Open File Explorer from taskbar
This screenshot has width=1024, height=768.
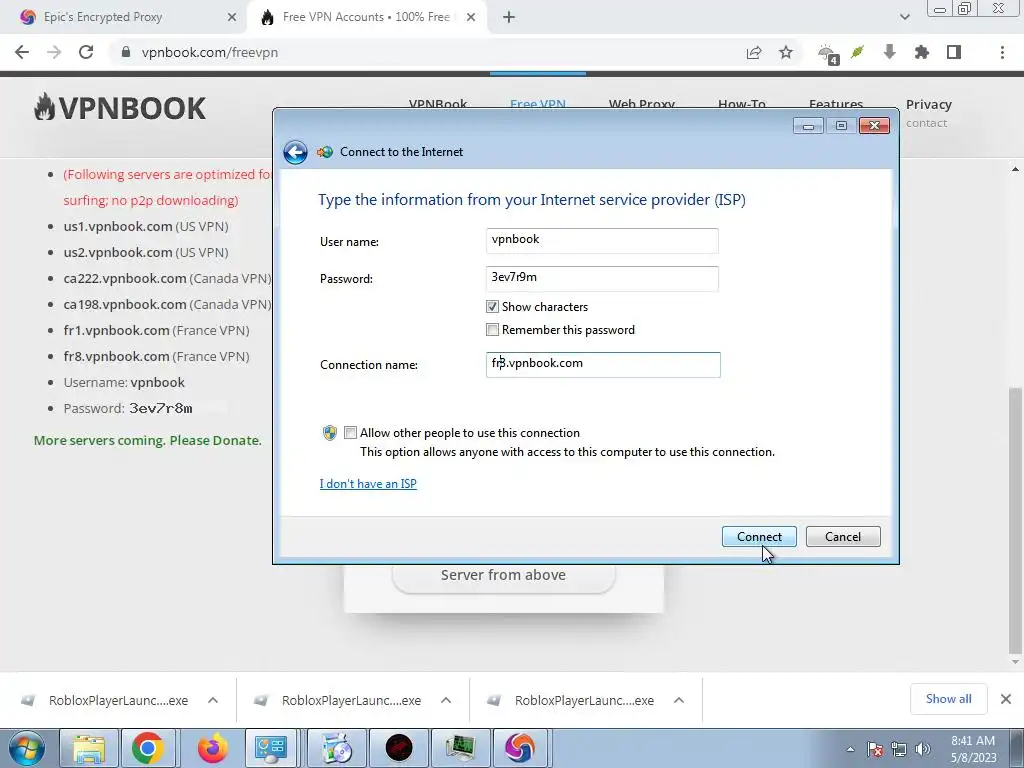(89, 748)
